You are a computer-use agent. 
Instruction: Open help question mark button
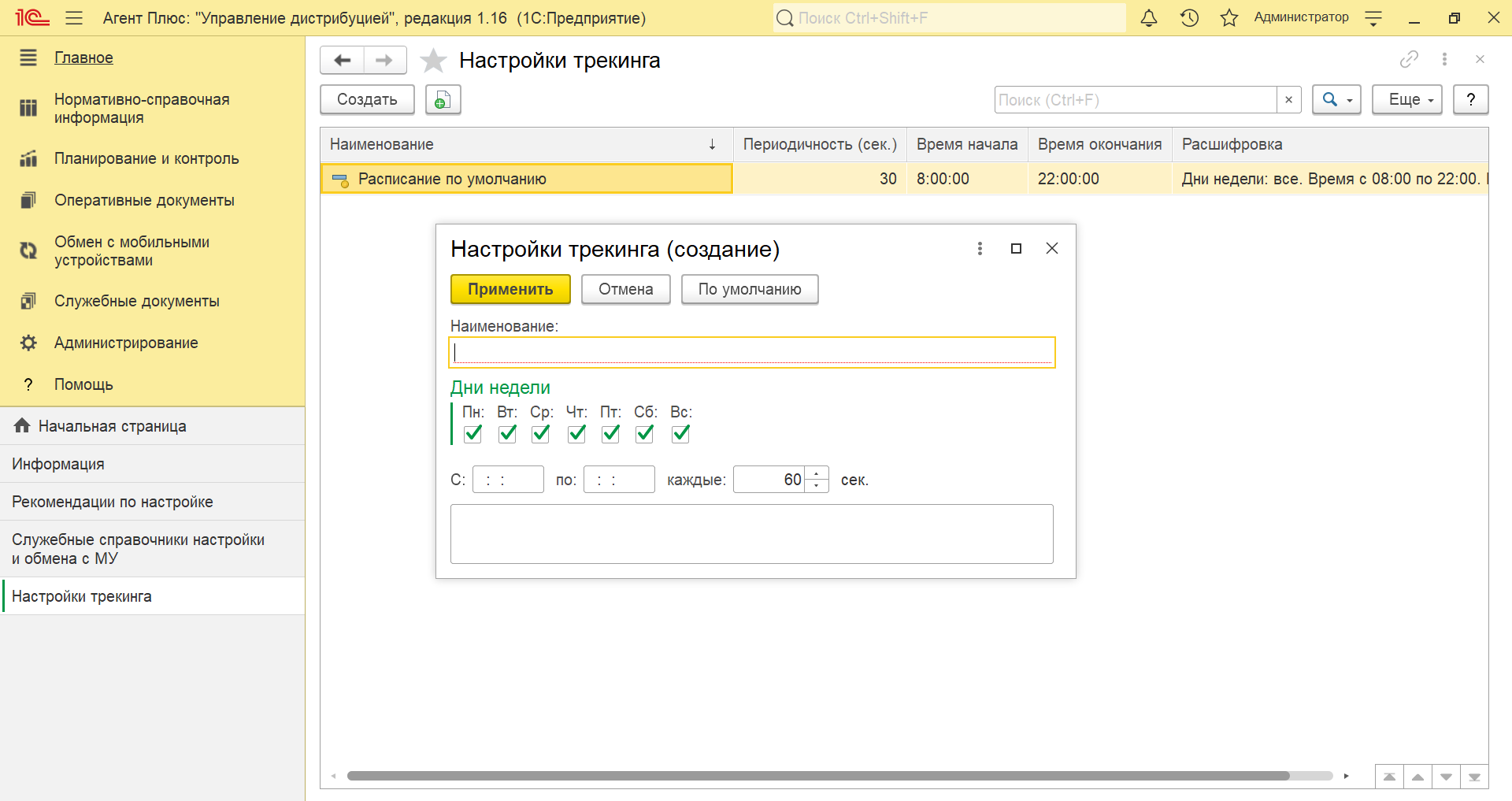click(1470, 99)
